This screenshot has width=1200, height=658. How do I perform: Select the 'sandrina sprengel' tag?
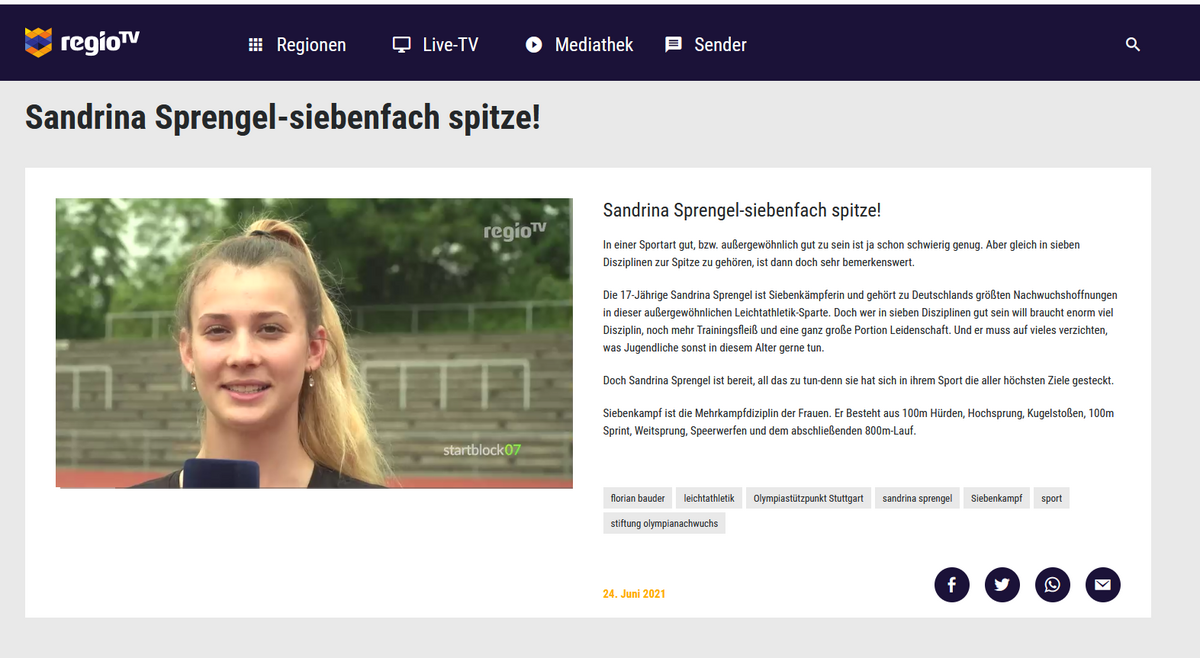pos(917,498)
